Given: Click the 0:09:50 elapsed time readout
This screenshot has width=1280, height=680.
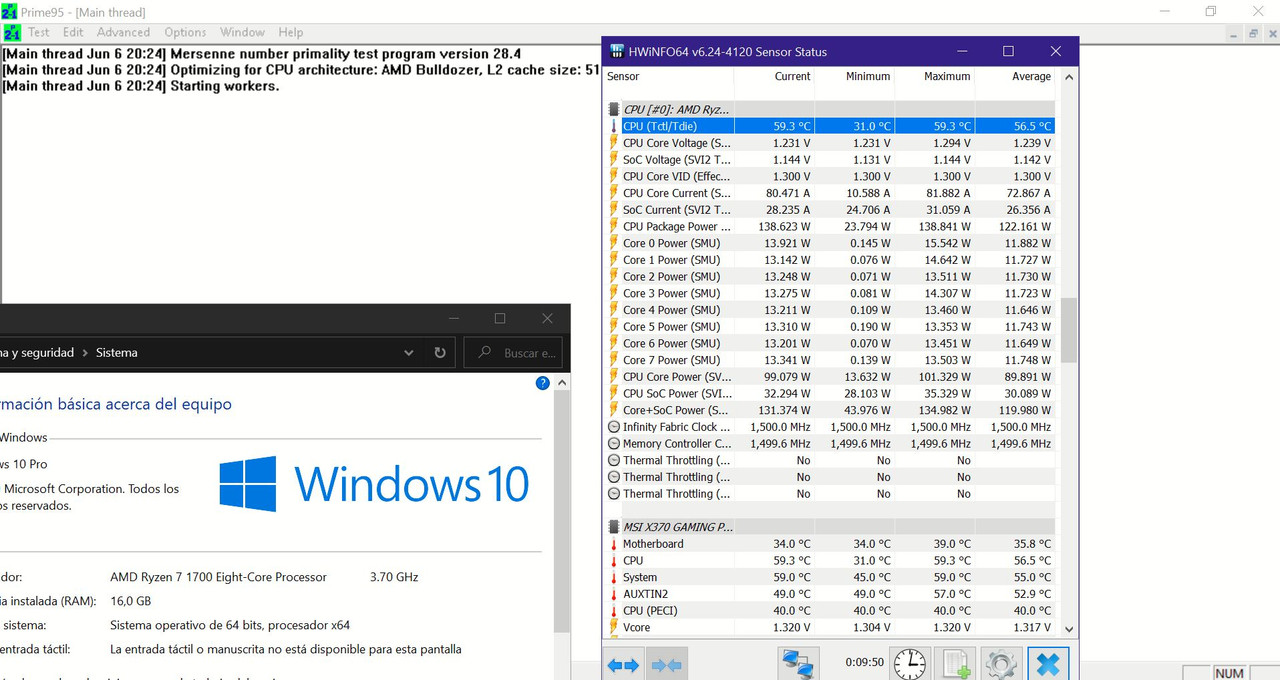Looking at the screenshot, I should coord(864,662).
